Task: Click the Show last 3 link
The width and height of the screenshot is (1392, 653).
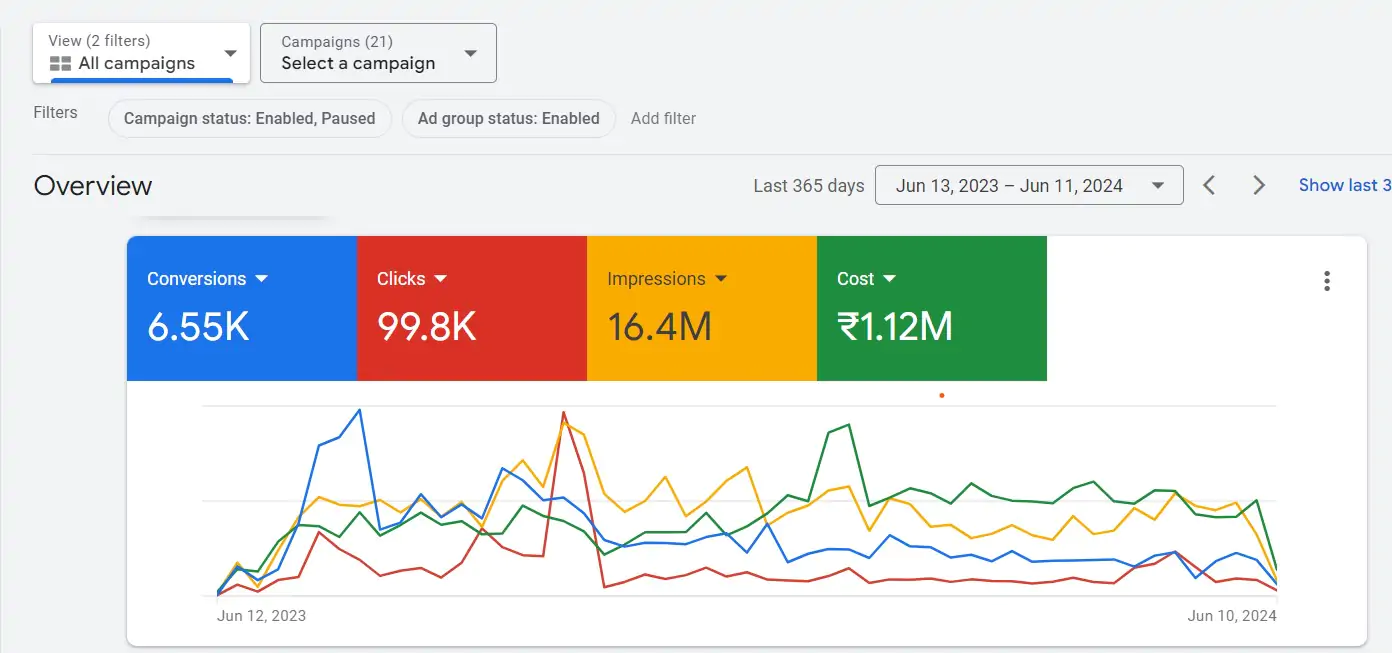Action: pos(1343,185)
